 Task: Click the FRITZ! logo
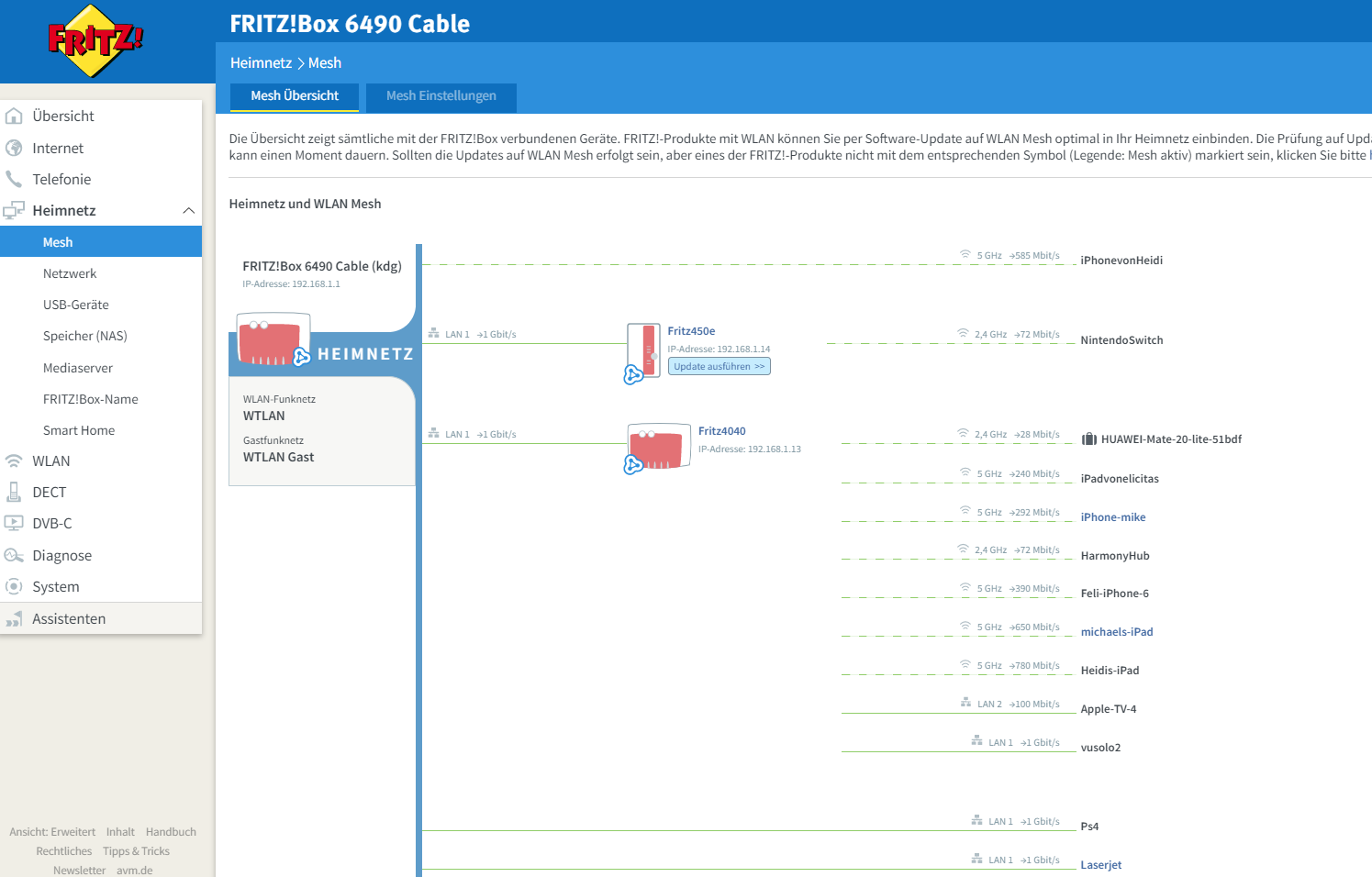95,40
